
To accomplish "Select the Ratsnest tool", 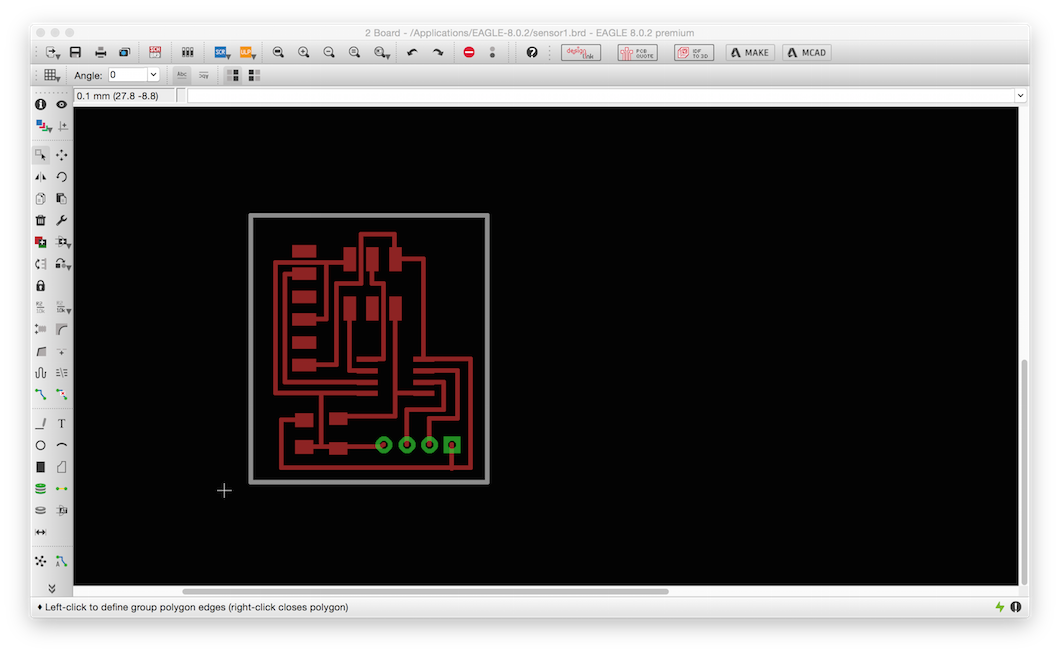I will [41, 561].
